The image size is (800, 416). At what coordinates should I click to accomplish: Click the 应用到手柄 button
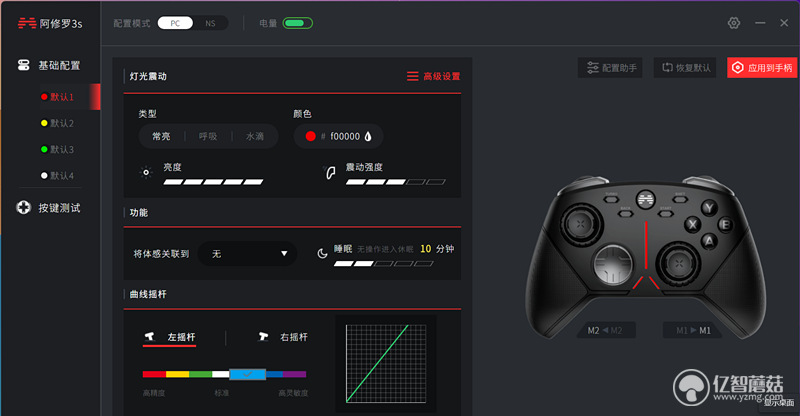pos(762,67)
